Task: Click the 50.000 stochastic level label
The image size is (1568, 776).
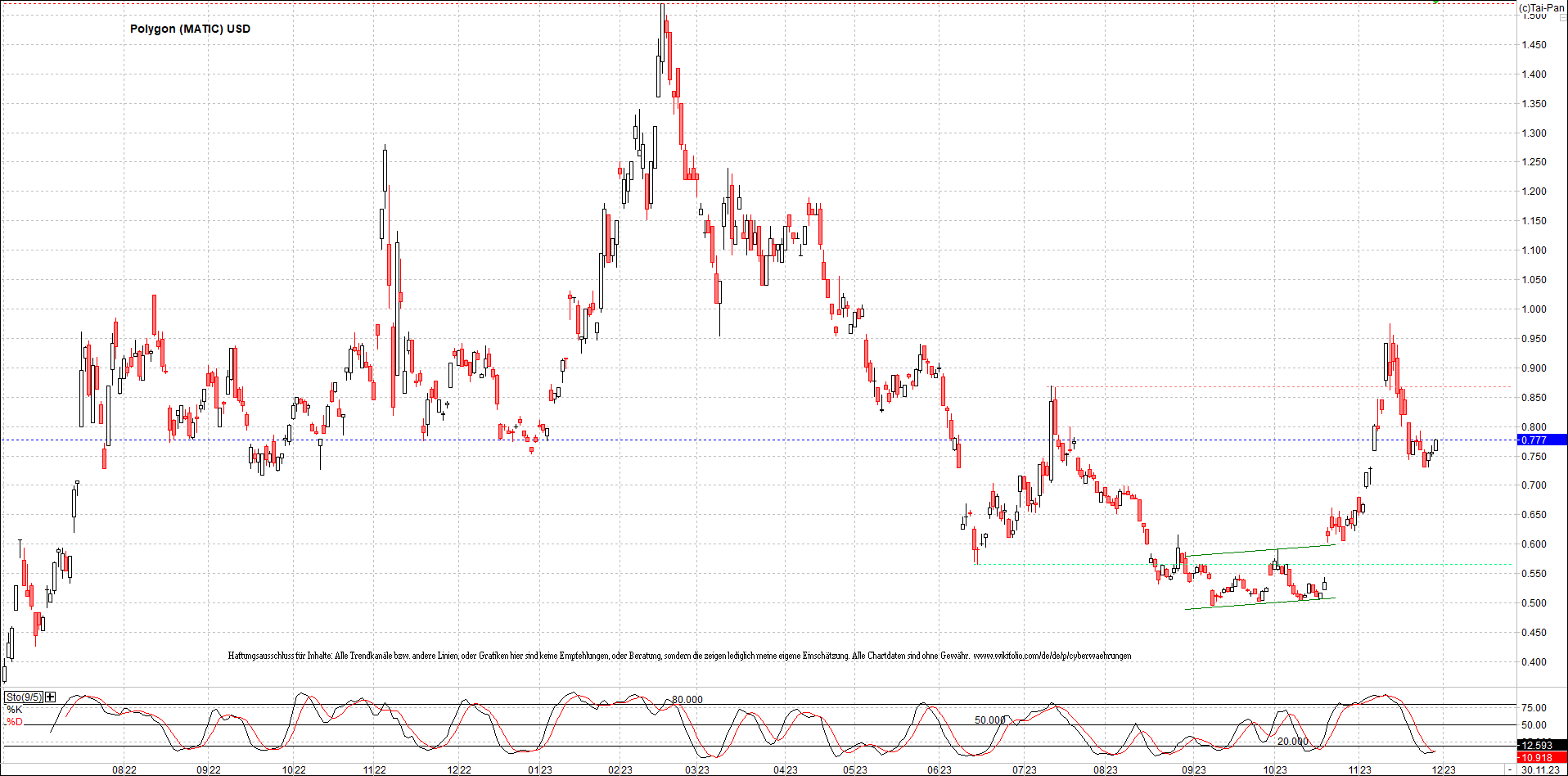Action: coord(989,720)
